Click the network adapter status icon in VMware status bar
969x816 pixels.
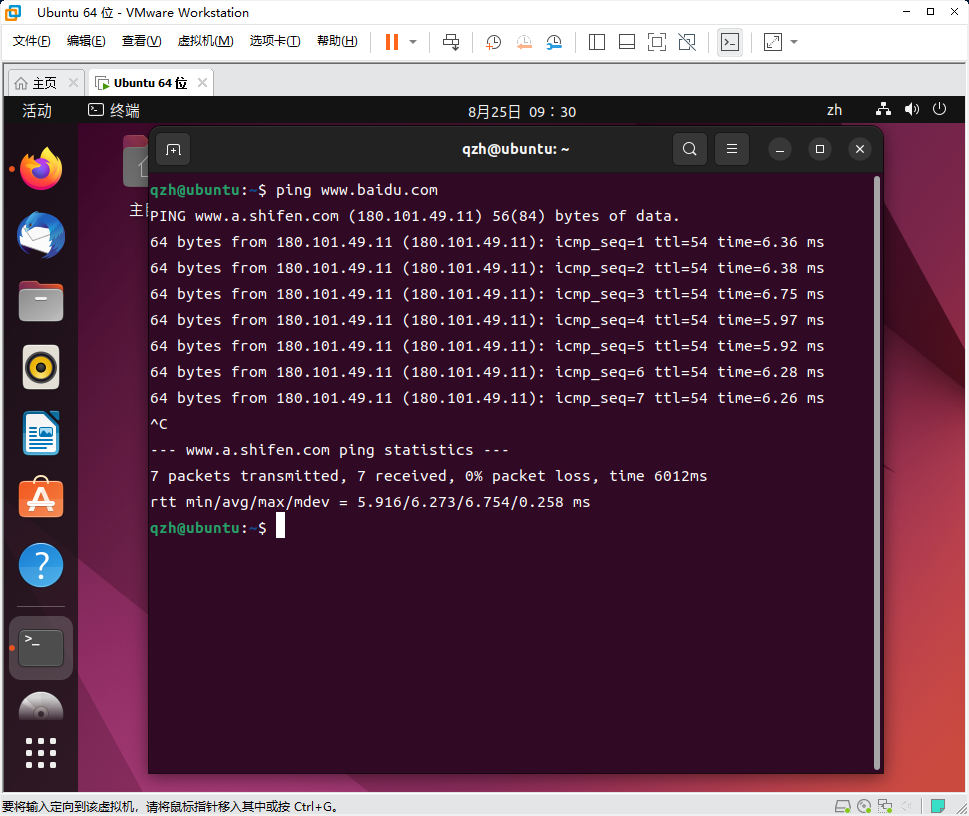pos(885,806)
